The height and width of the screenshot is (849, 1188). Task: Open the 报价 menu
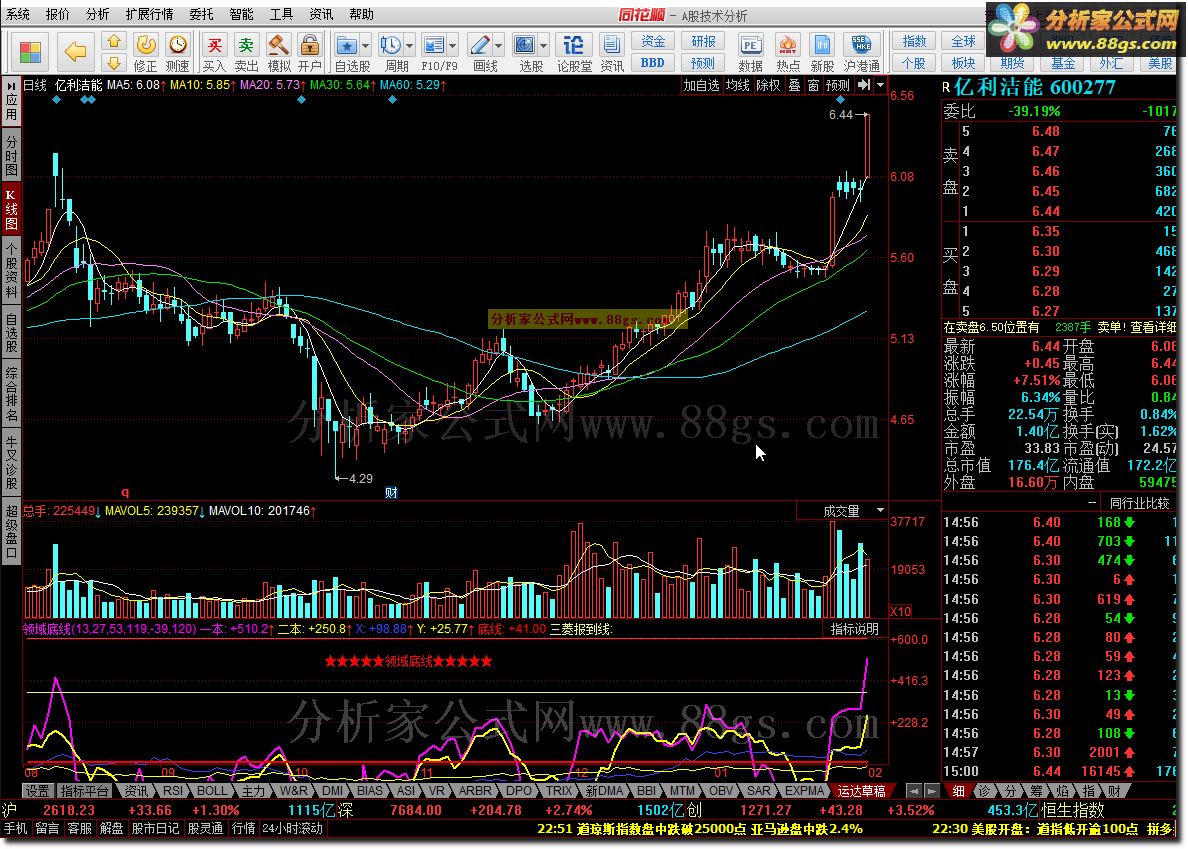pyautogui.click(x=58, y=14)
